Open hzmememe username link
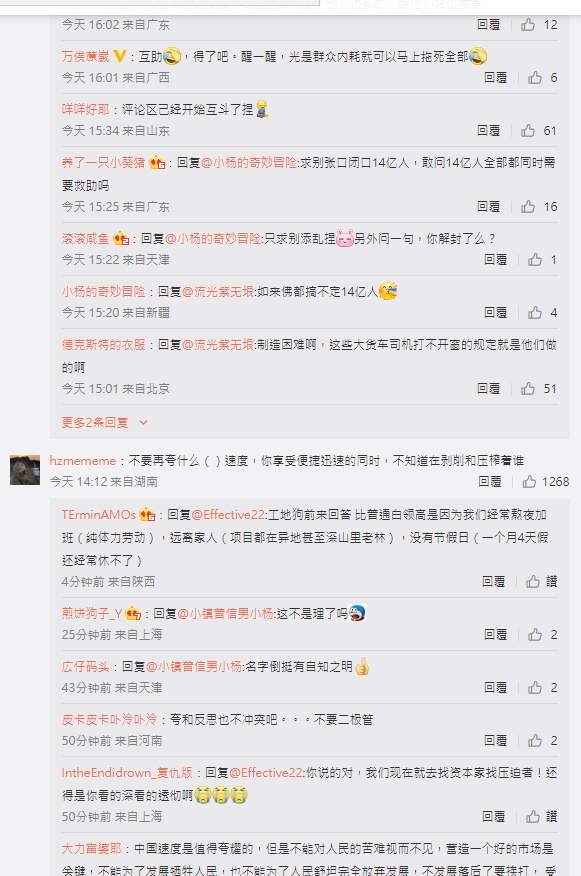 click(83, 461)
